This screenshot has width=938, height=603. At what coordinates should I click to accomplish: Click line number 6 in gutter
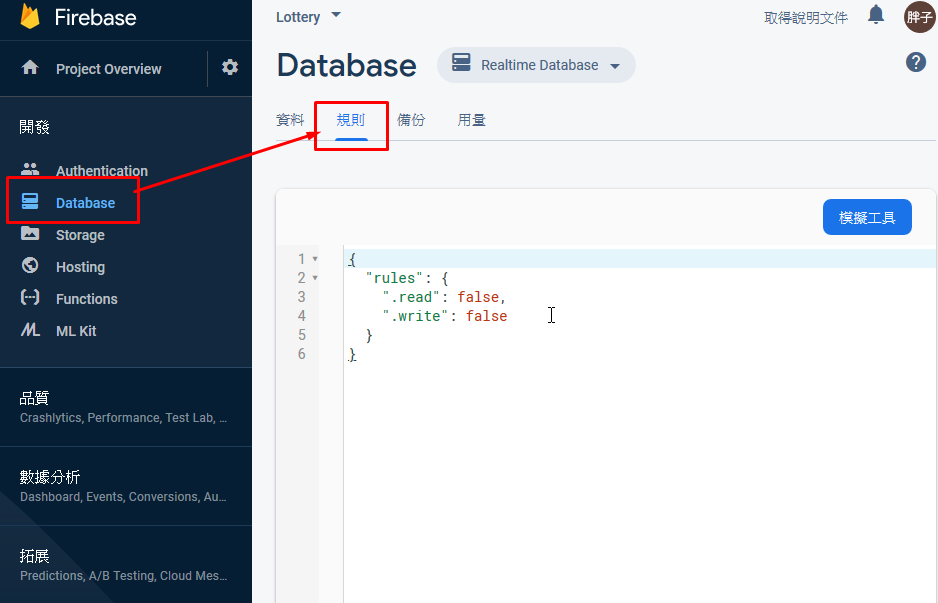pos(302,354)
